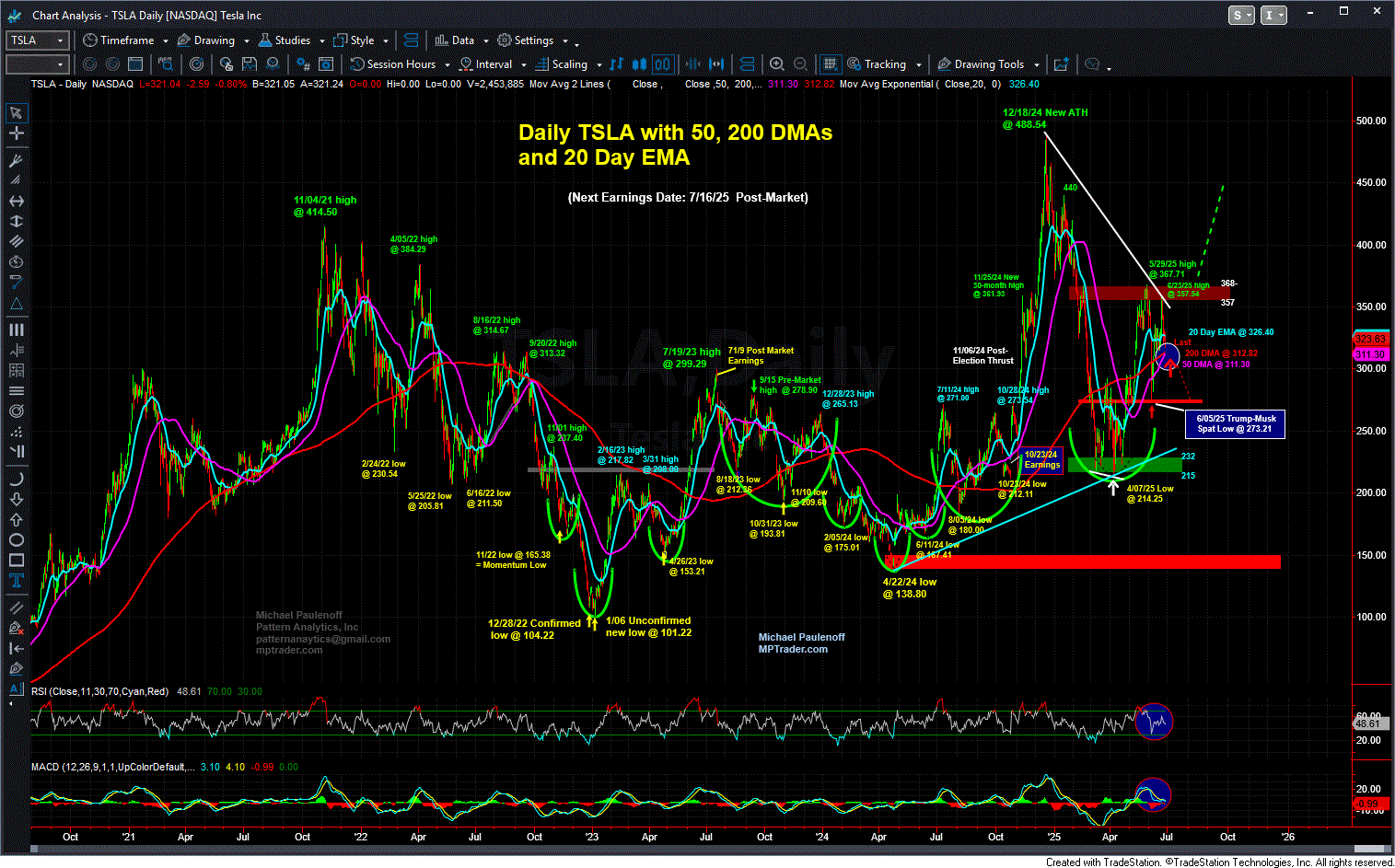The width and height of the screenshot is (1395, 868).
Task: Toggle hollow candlestick bar type icon
Action: [x=662, y=64]
